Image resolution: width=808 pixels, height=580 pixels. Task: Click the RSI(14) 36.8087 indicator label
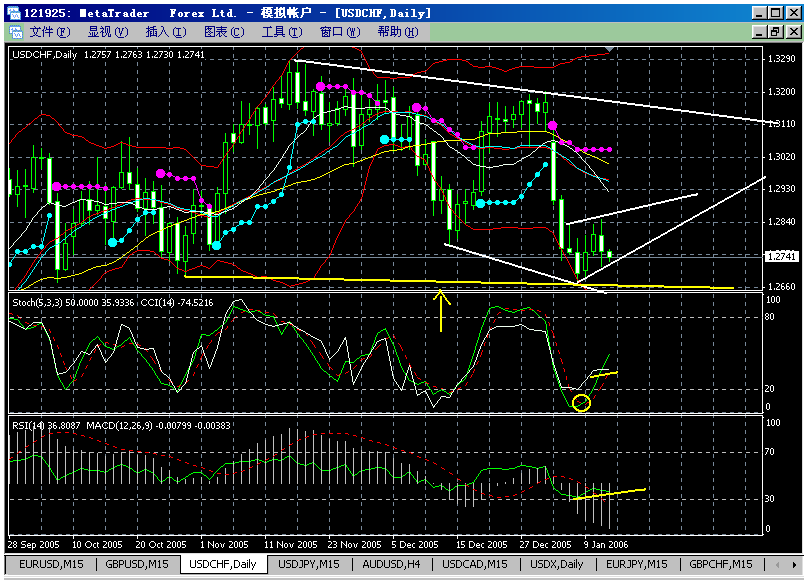(46, 425)
